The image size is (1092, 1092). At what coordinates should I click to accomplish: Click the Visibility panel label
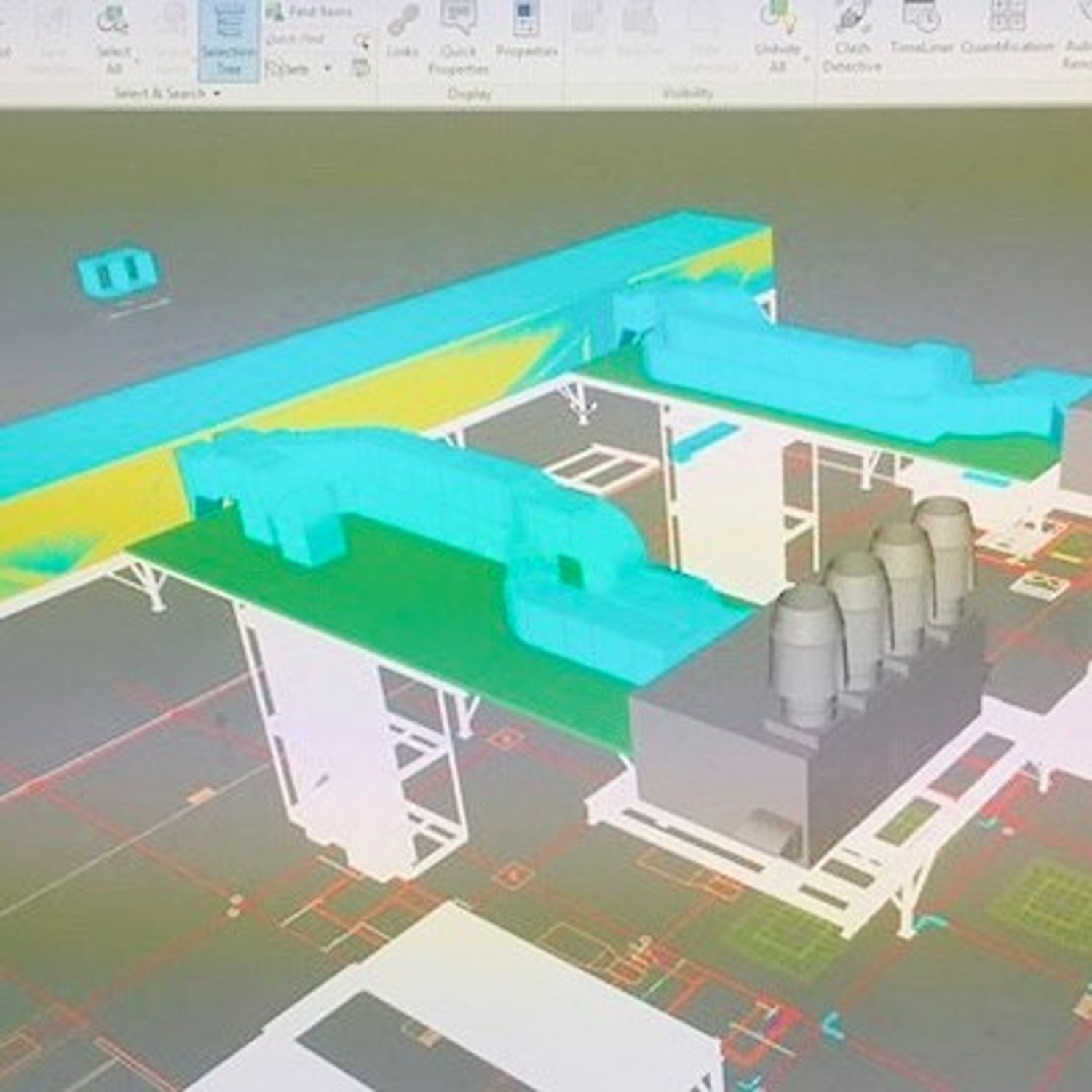[688, 93]
